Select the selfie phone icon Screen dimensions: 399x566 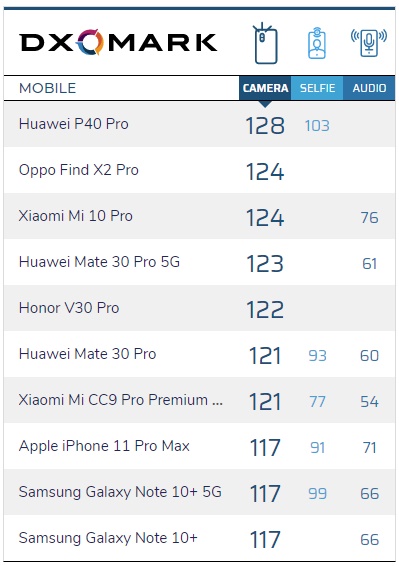tap(317, 43)
